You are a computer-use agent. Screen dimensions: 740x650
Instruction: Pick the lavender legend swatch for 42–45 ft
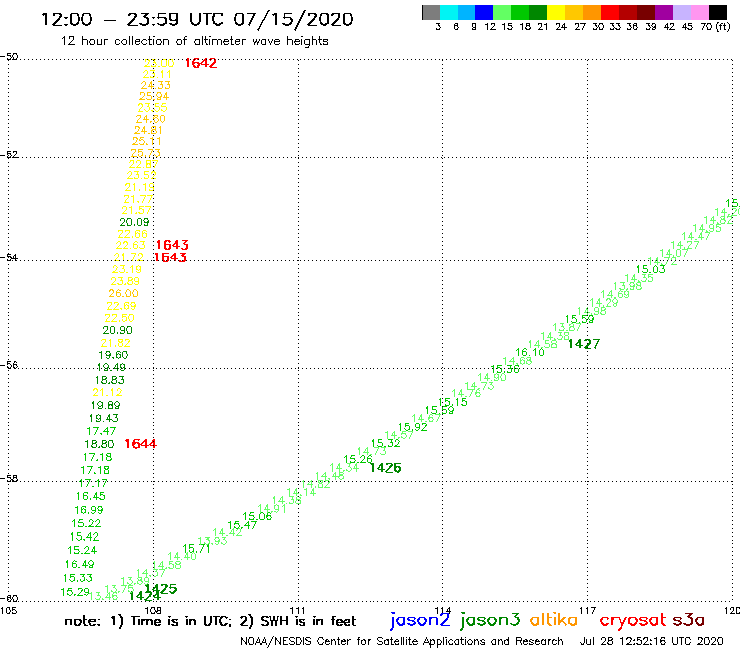[x=681, y=13]
